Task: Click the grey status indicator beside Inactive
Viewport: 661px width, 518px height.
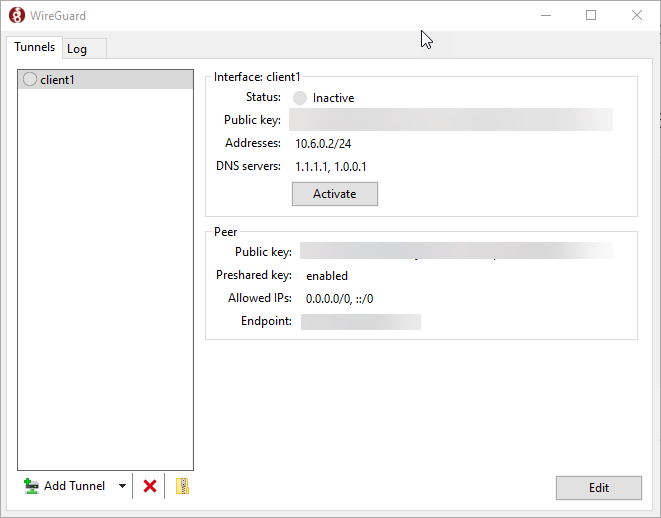Action: pos(300,98)
